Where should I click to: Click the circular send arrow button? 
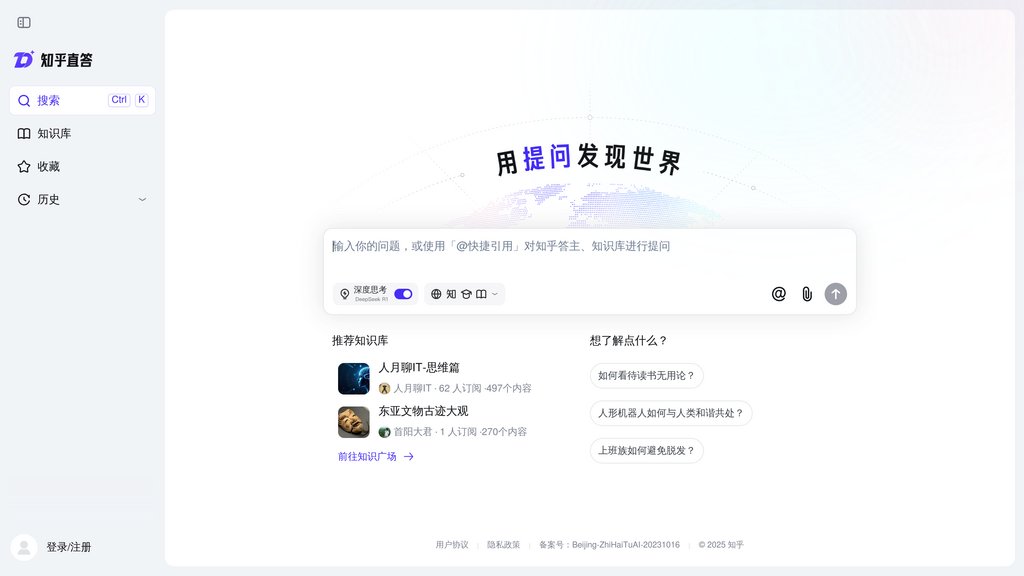point(836,293)
